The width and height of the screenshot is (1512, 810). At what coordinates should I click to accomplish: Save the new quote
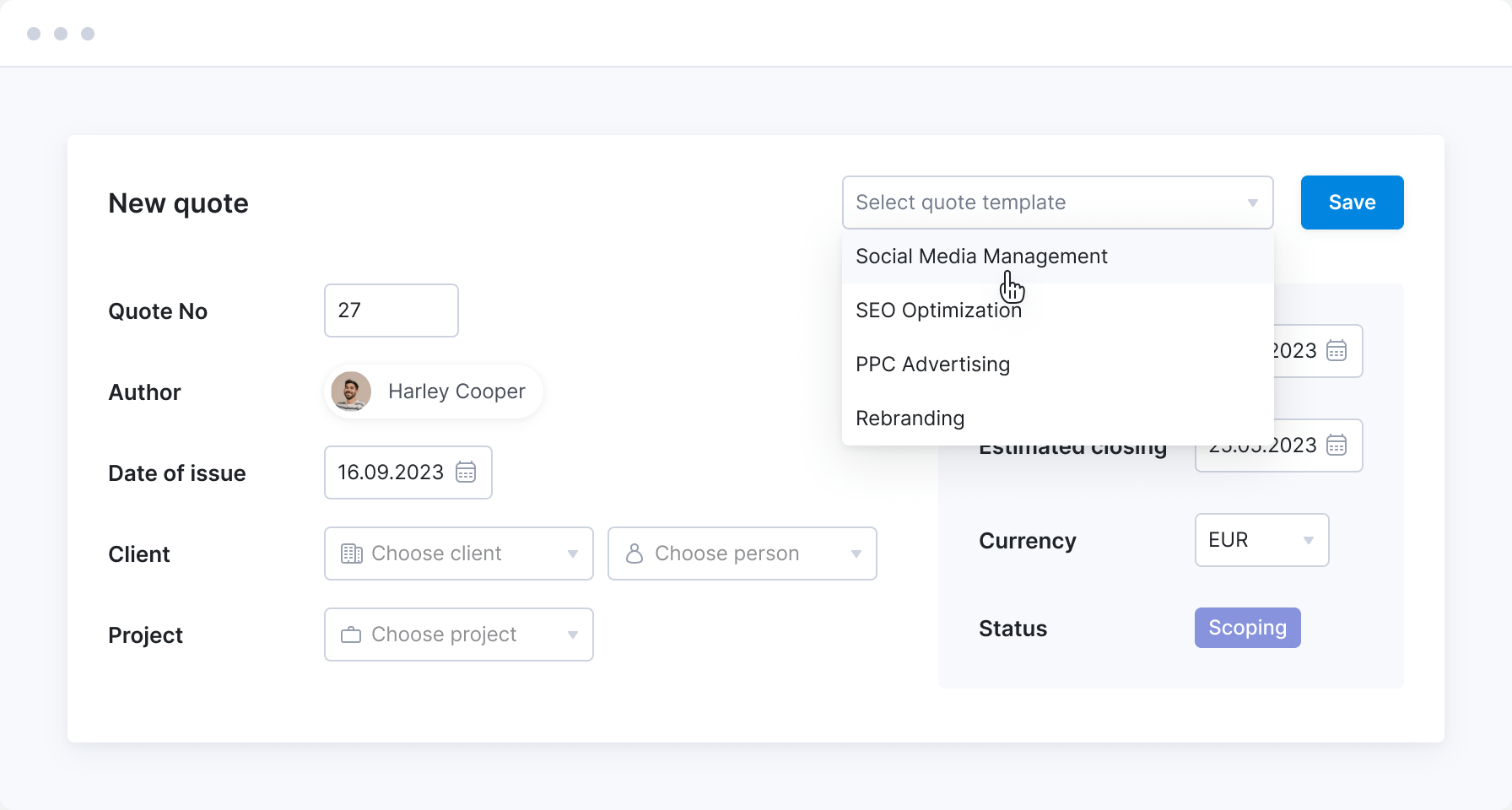pyautogui.click(x=1352, y=202)
